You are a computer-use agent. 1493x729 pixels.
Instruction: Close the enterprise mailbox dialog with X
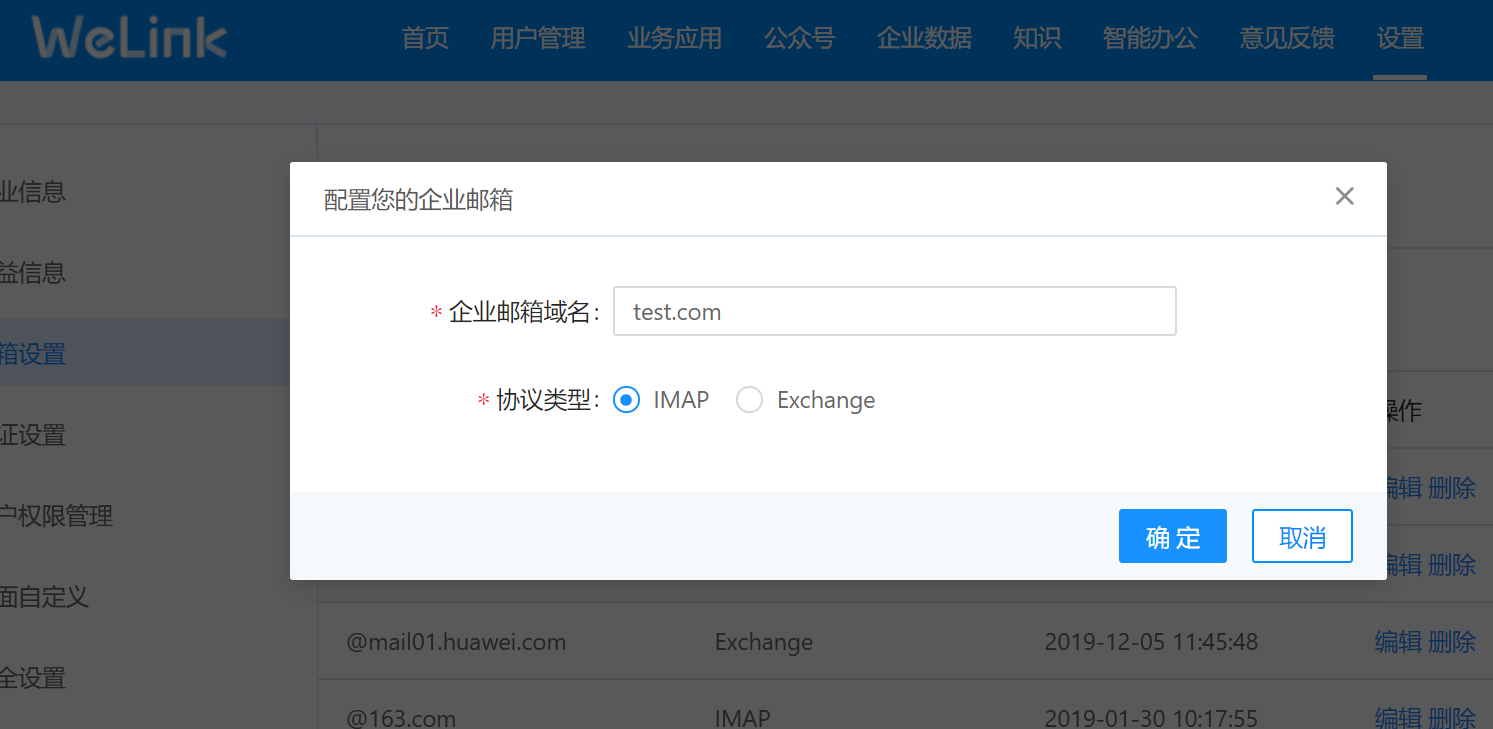point(1344,196)
